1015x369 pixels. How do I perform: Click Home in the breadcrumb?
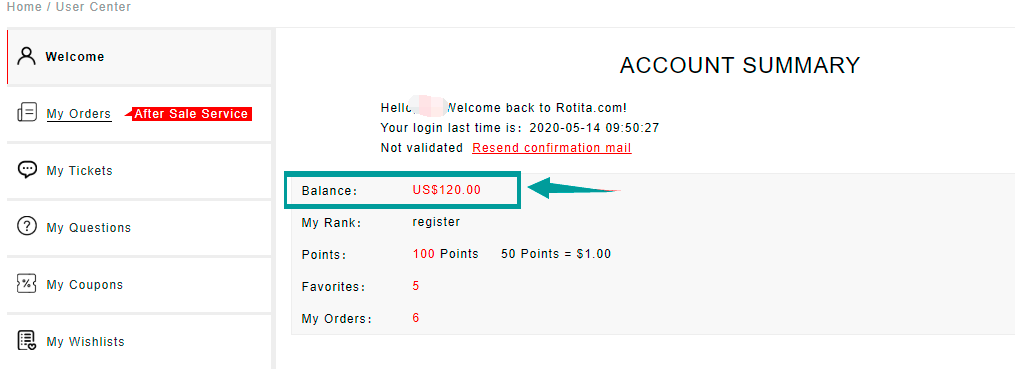pyautogui.click(x=24, y=7)
